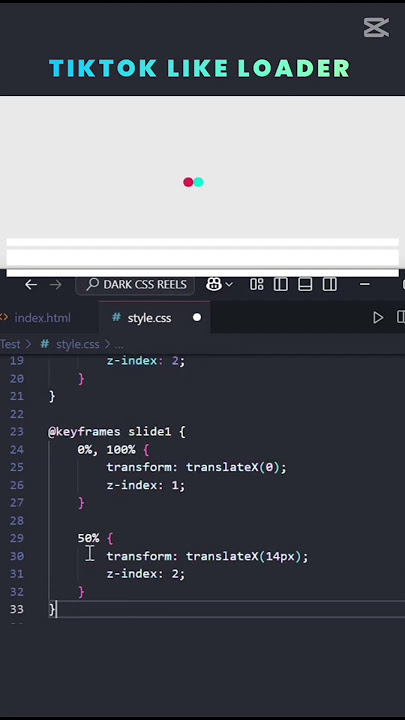Expand the Copilot dropdown chevron
The height and width of the screenshot is (720, 405).
(229, 285)
